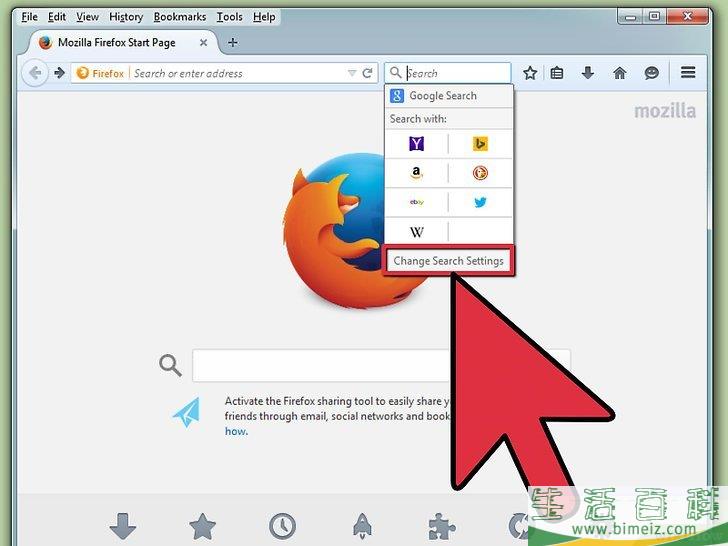
Task: Open the View menu
Action: [x=87, y=17]
